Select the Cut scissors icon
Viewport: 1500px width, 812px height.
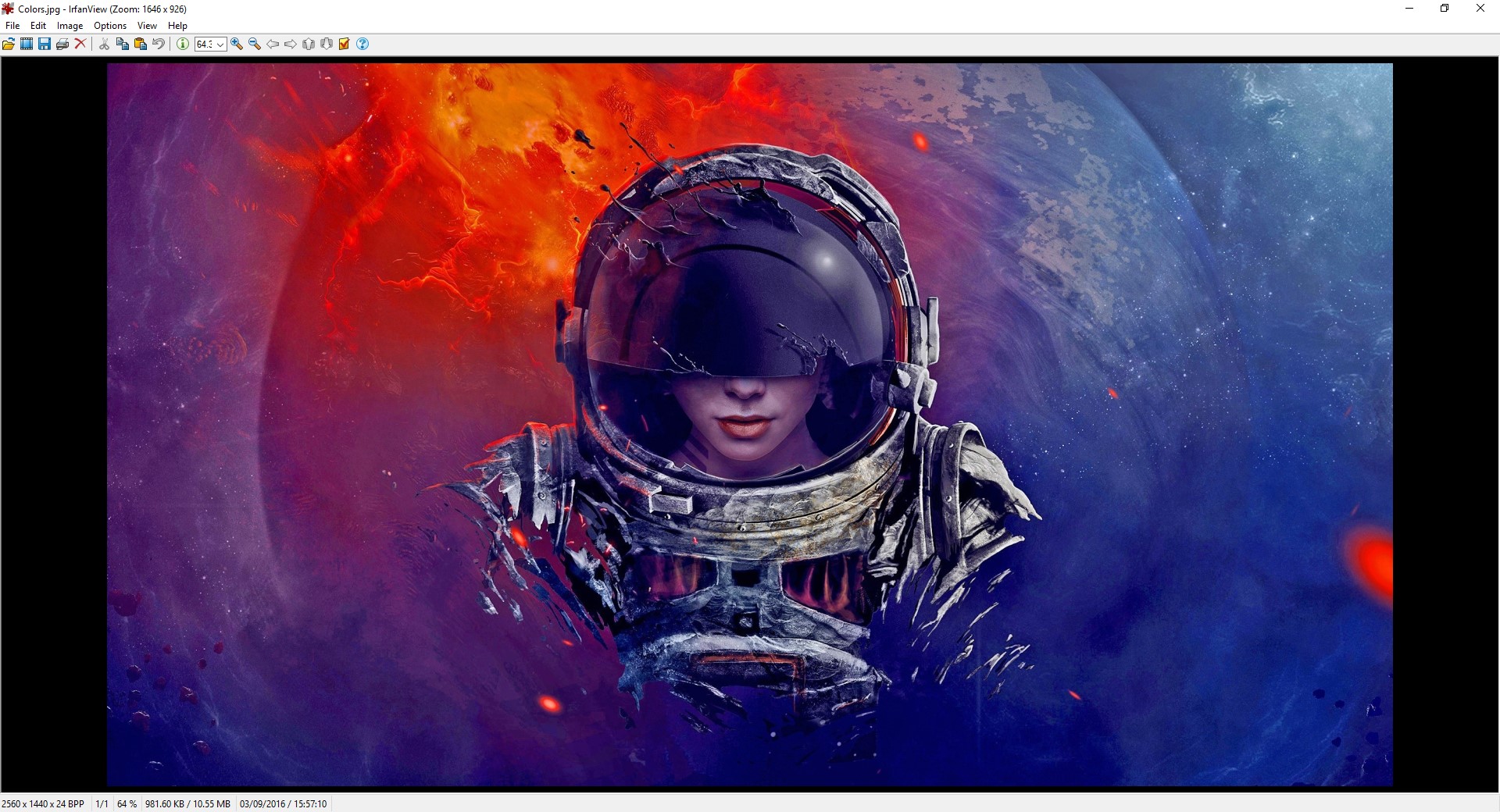pyautogui.click(x=104, y=45)
